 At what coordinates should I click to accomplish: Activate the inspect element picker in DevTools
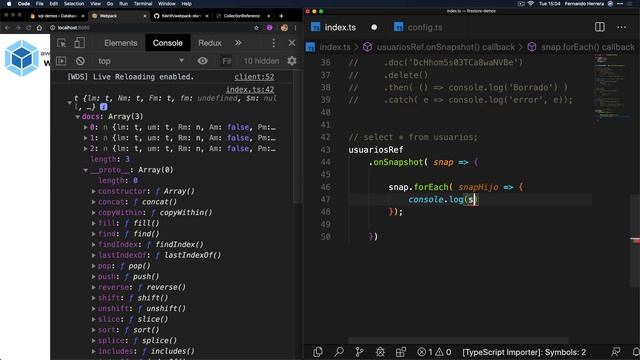click(x=62, y=43)
